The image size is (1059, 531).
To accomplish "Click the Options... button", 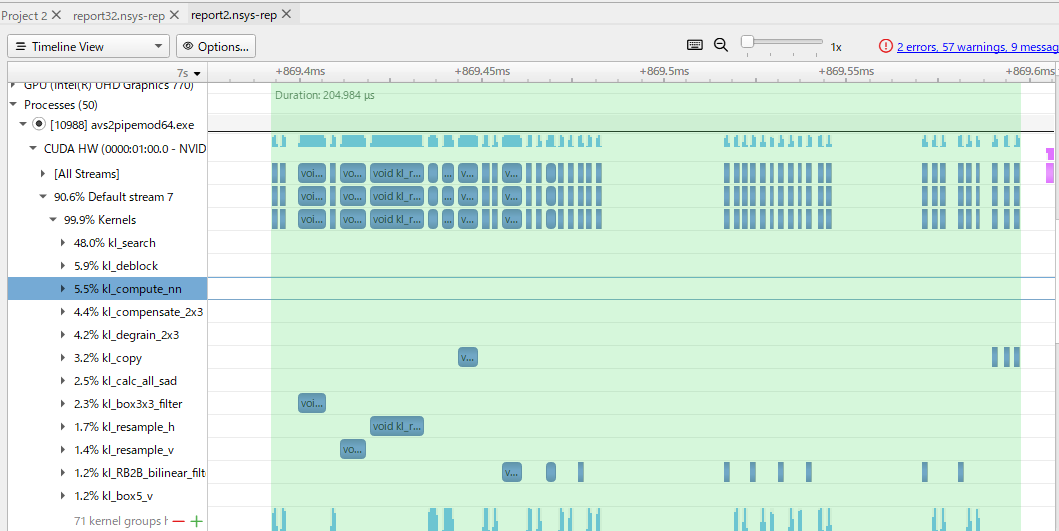I will [216, 47].
